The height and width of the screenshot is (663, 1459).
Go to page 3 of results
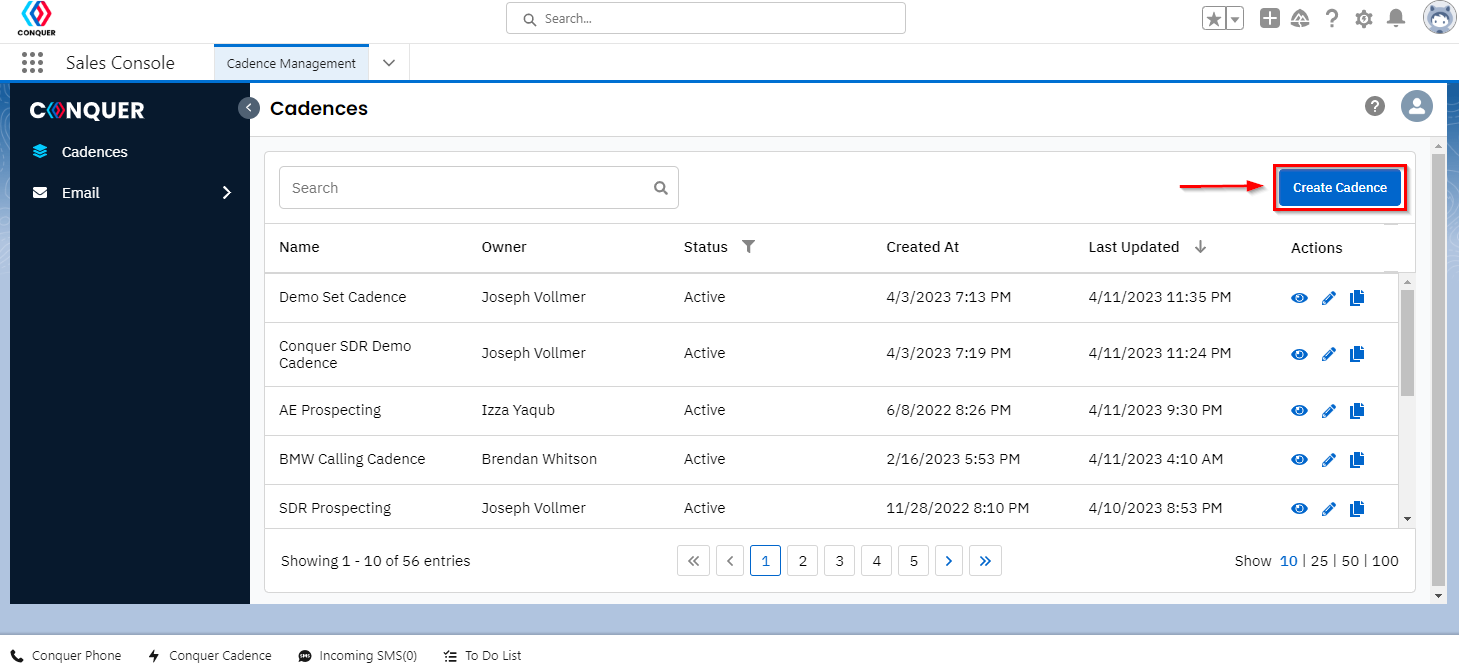pos(839,561)
